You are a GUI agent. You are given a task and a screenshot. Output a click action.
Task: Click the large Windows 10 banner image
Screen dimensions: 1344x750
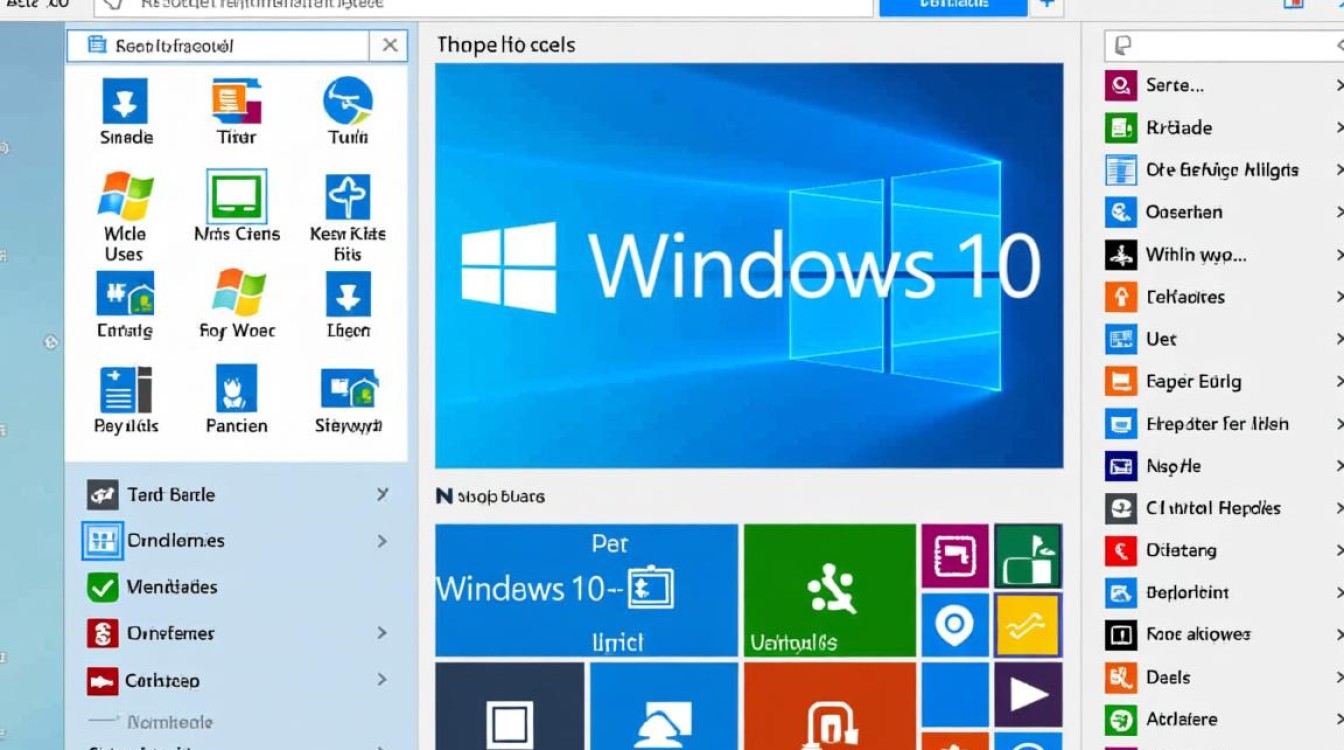(x=748, y=266)
